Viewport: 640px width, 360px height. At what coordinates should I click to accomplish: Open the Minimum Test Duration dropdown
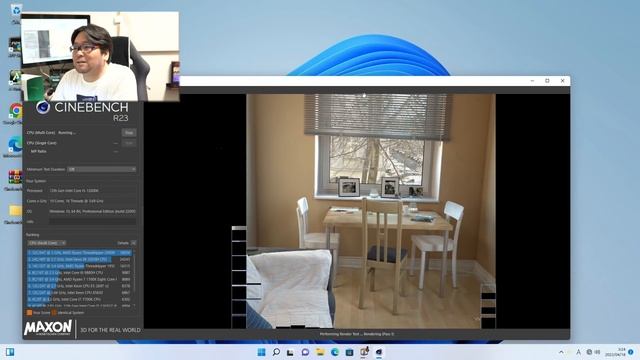point(102,169)
